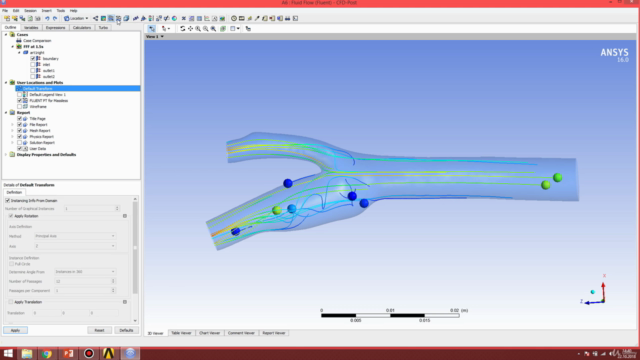This screenshot has width=640, height=360.
Task: Enable the Apply Translation checkbox
Action: point(11,302)
